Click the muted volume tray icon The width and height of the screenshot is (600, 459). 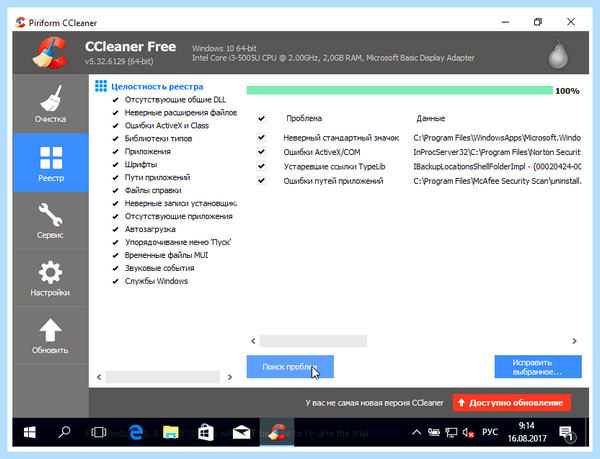coord(468,433)
